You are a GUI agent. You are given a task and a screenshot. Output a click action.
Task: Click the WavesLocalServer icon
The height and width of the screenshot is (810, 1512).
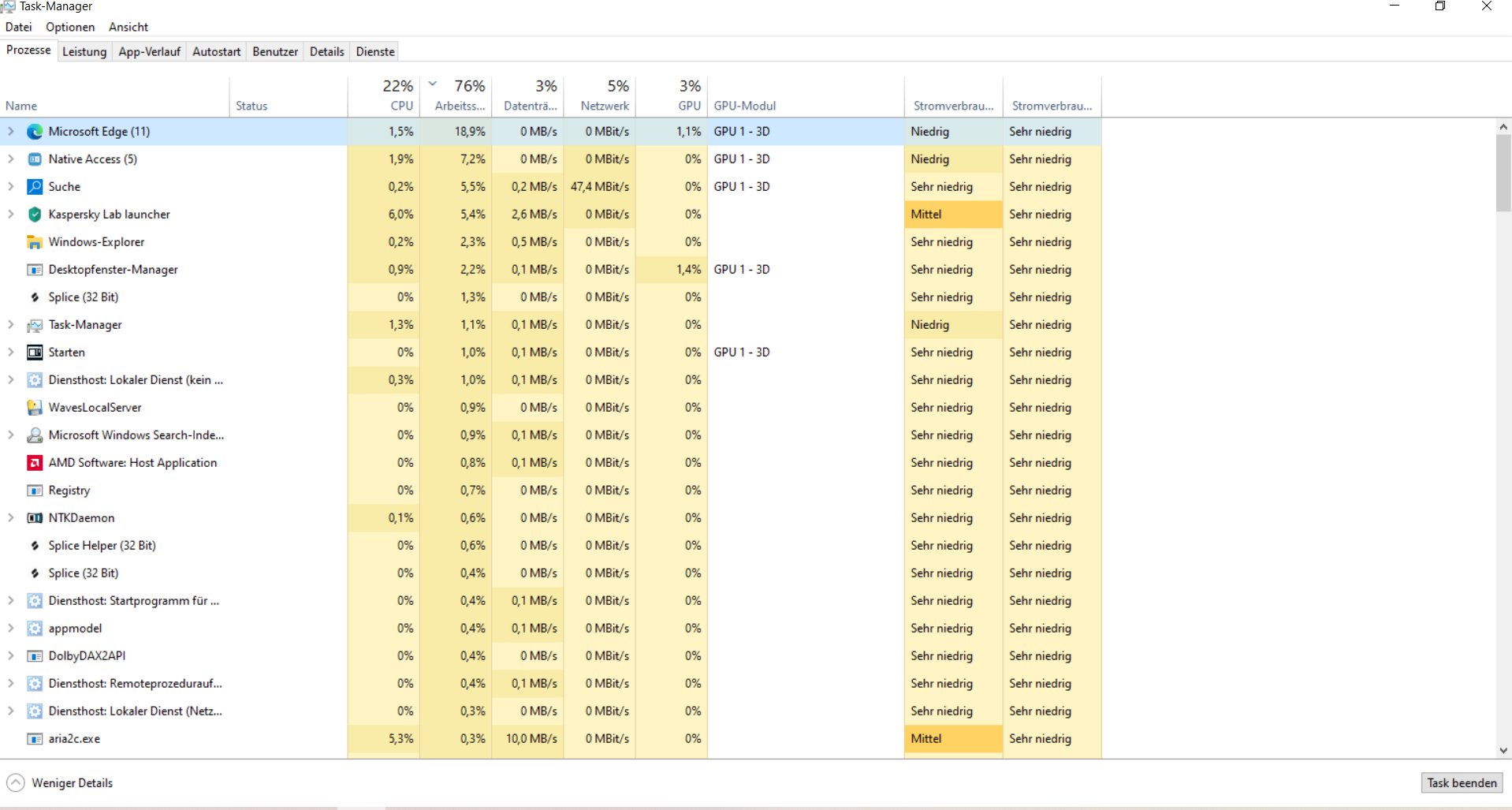(x=35, y=408)
